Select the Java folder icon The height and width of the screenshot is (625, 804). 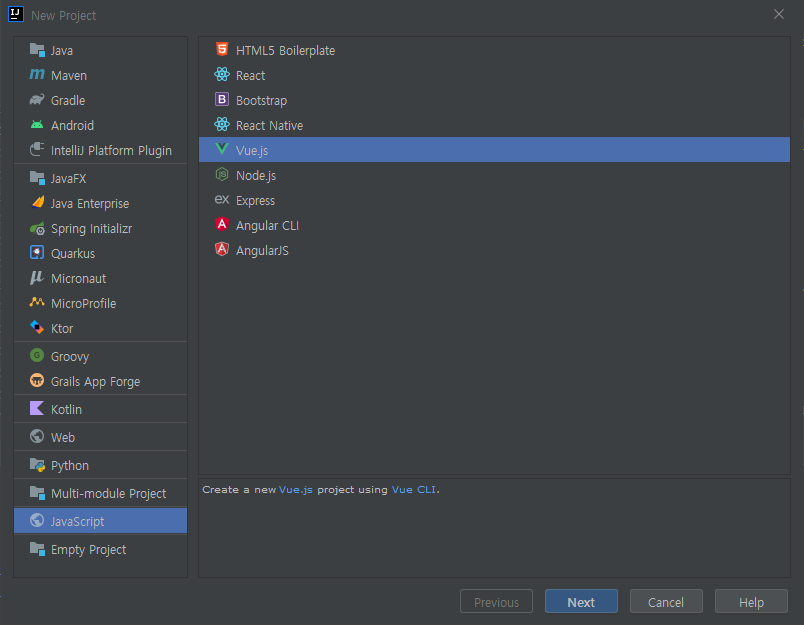(37, 50)
